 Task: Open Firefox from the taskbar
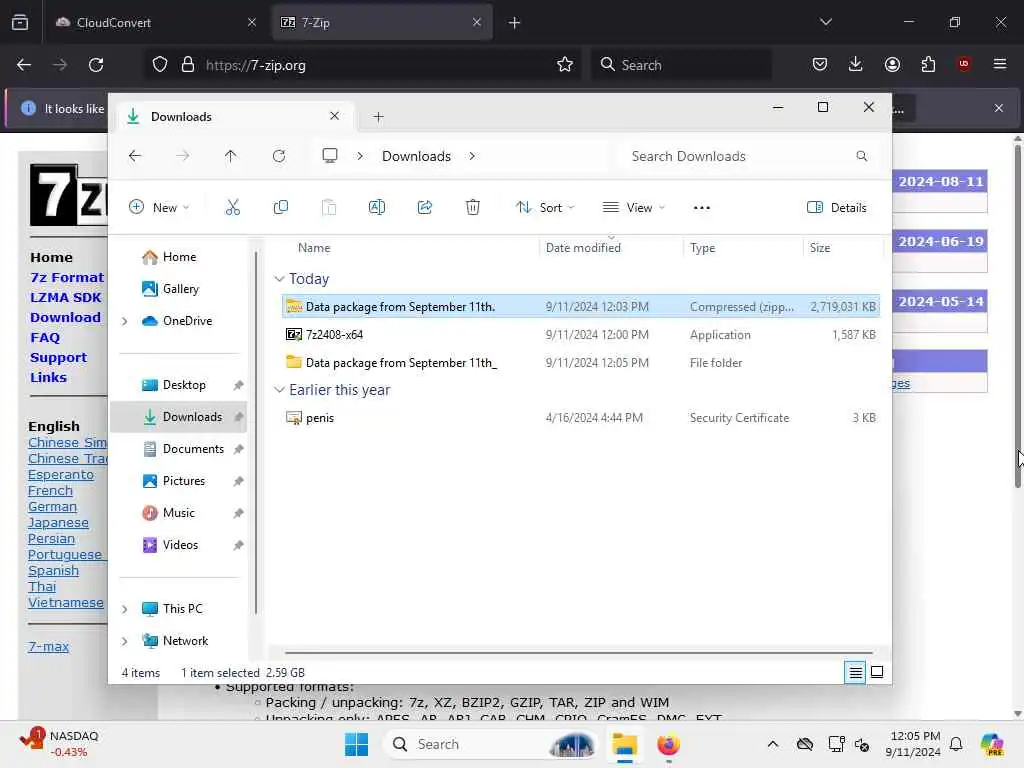668,744
